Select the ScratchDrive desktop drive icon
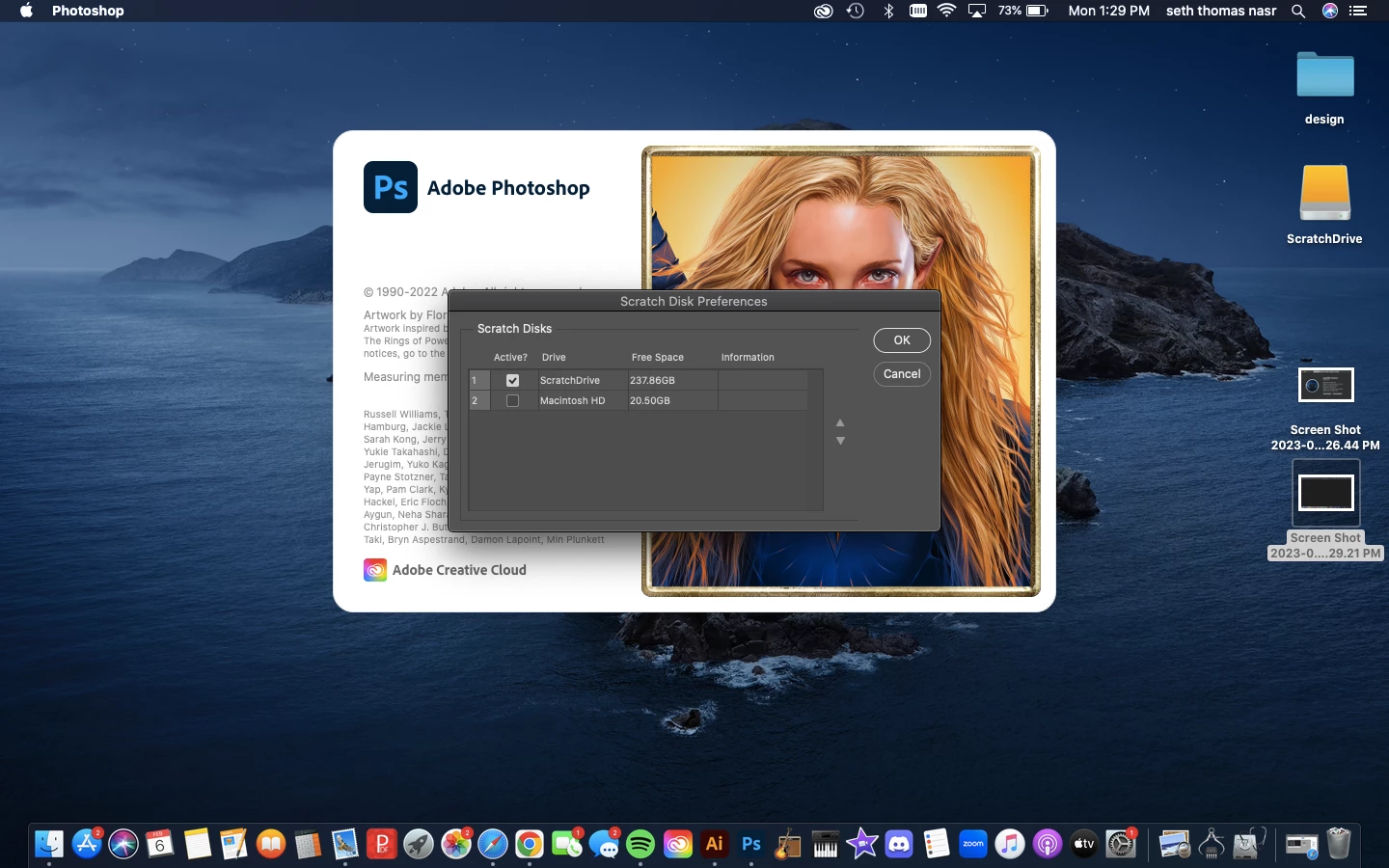This screenshot has height=868, width=1389. click(x=1324, y=193)
